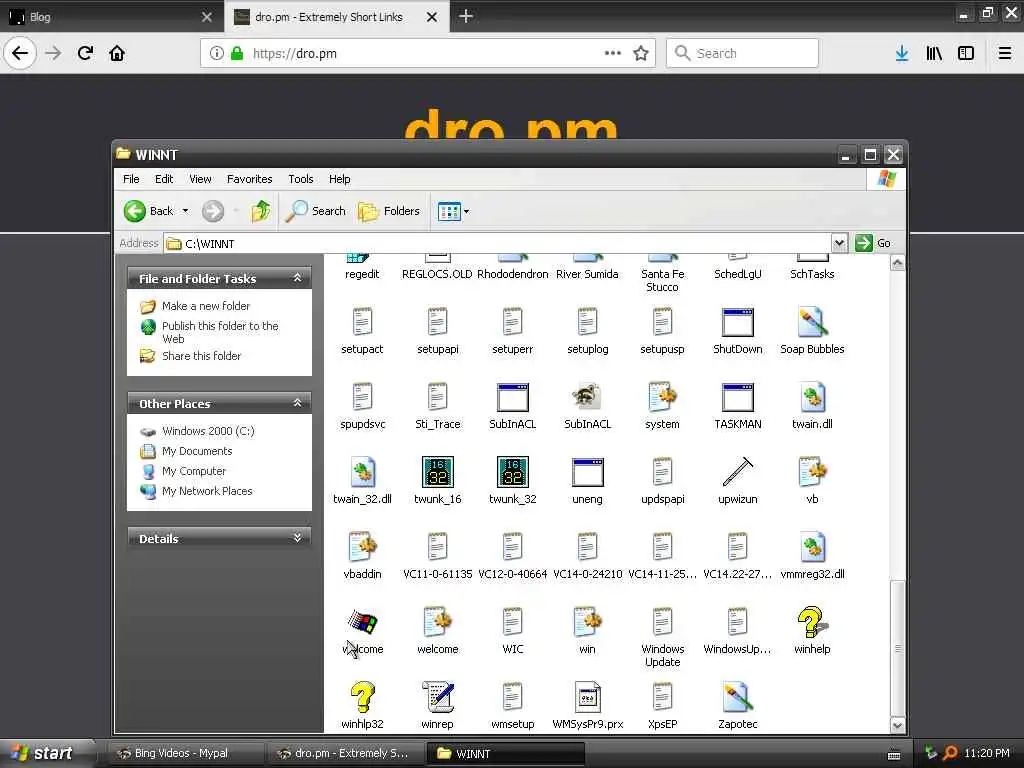This screenshot has width=1024, height=768.
Task: Collapse the Other Places panel
Action: coord(297,403)
